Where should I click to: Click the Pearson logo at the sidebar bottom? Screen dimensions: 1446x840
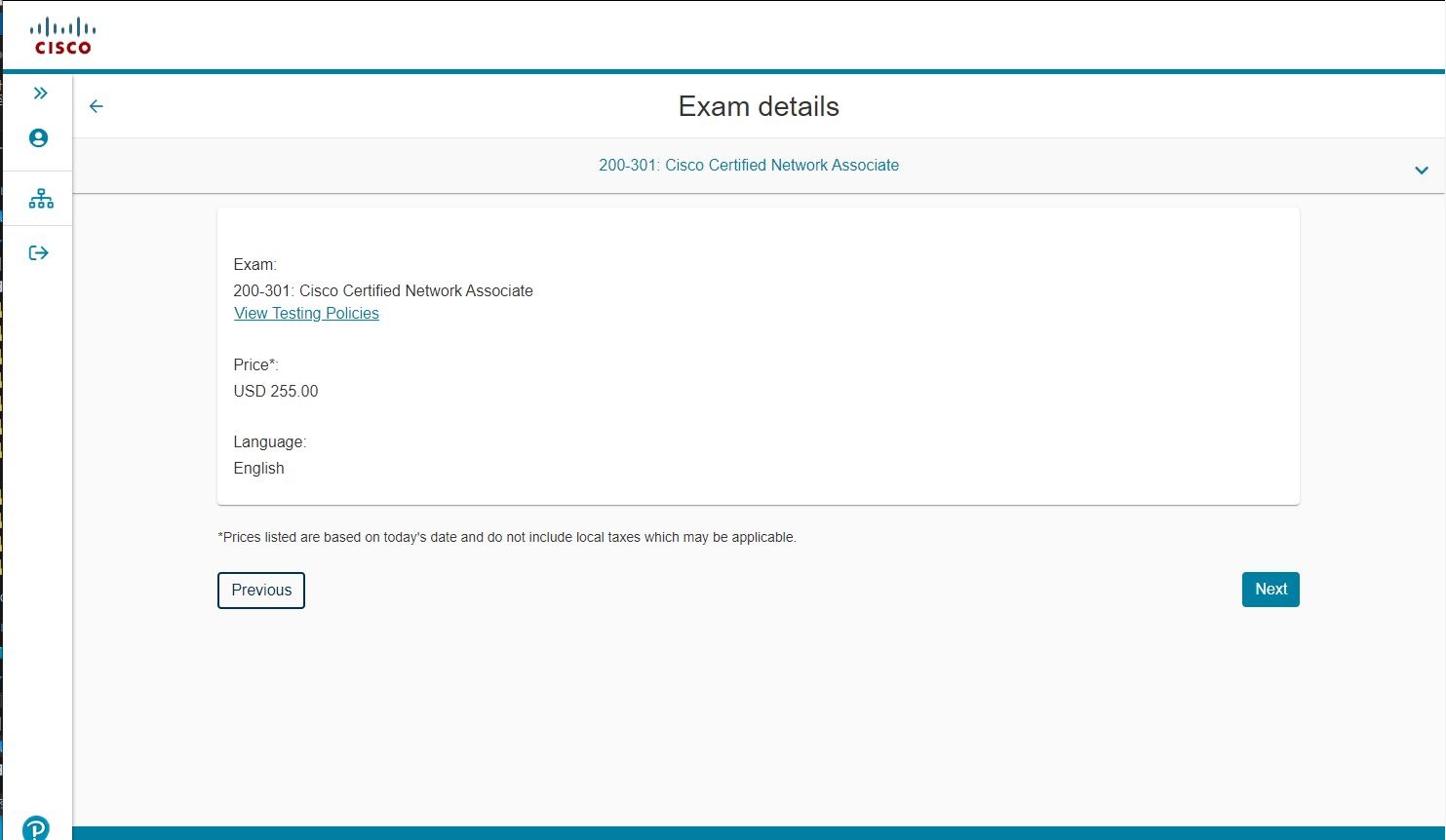(x=36, y=828)
